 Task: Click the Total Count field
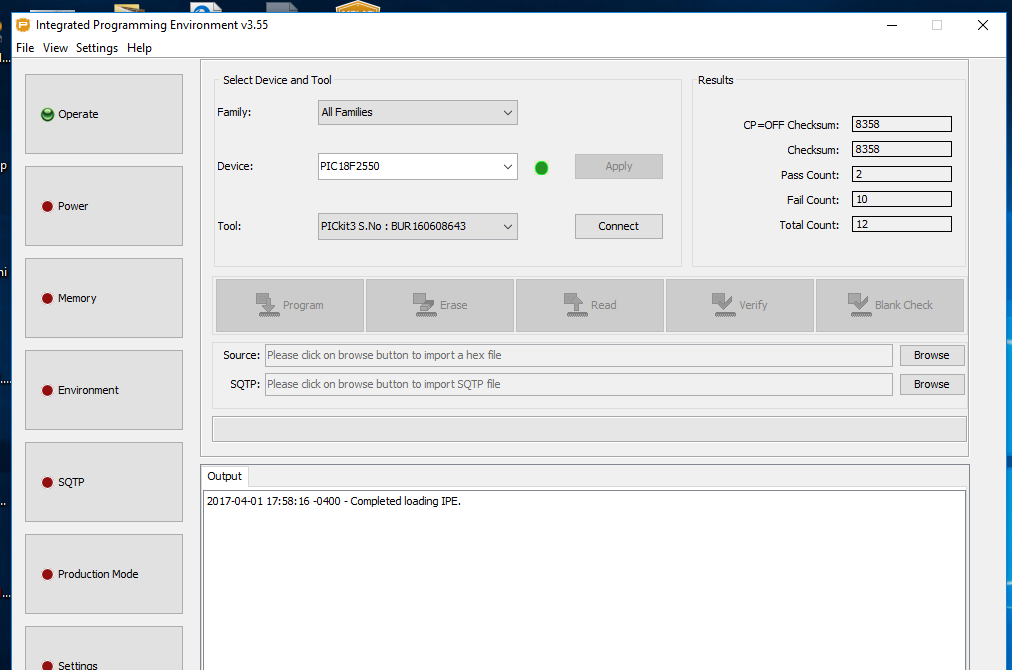point(902,225)
